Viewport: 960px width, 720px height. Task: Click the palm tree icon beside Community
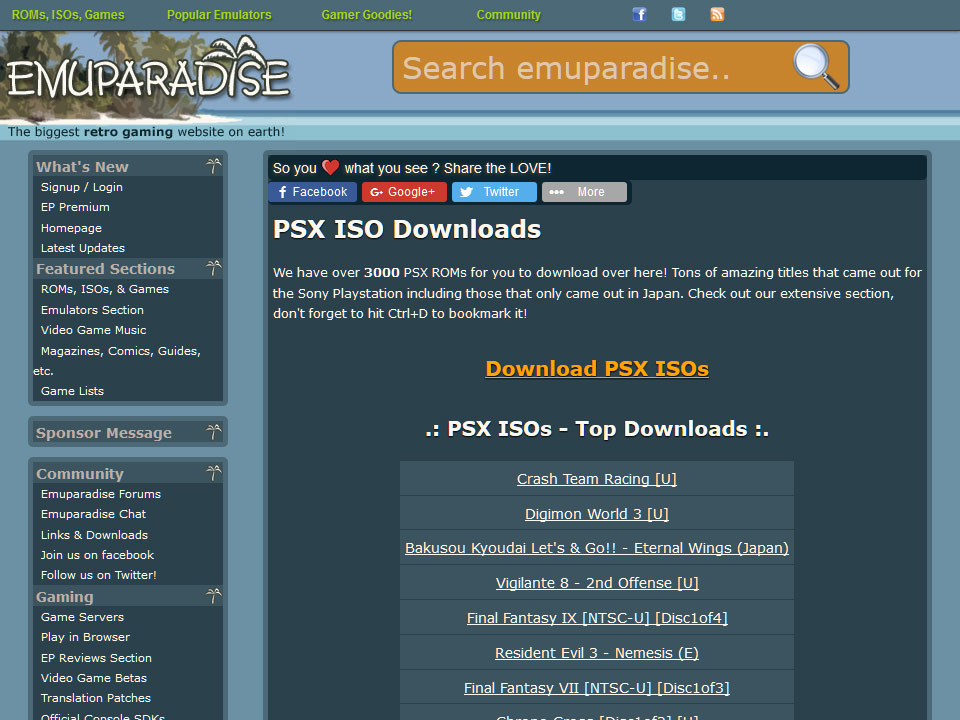click(213, 473)
